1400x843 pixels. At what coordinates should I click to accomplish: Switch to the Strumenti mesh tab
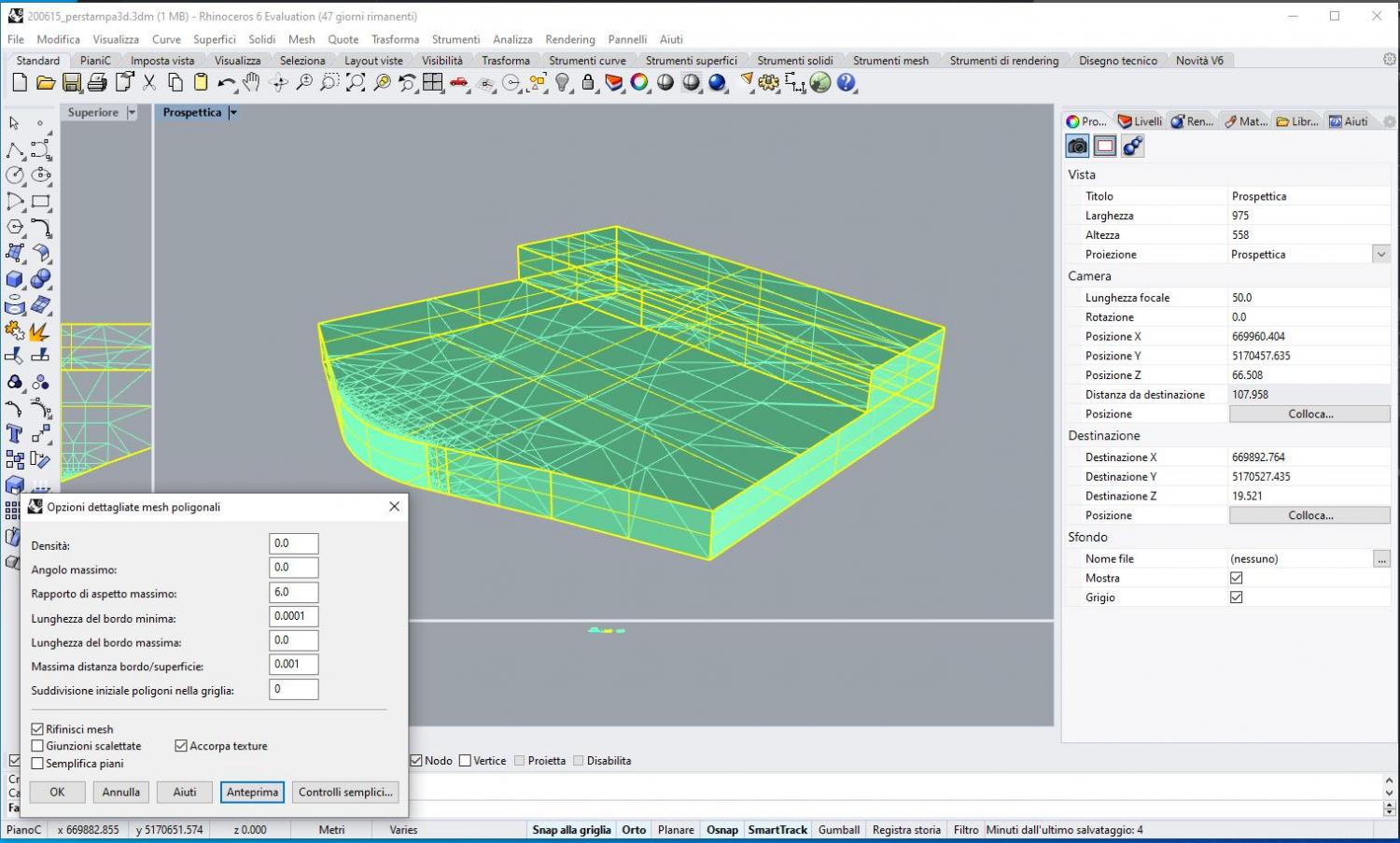[890, 61]
